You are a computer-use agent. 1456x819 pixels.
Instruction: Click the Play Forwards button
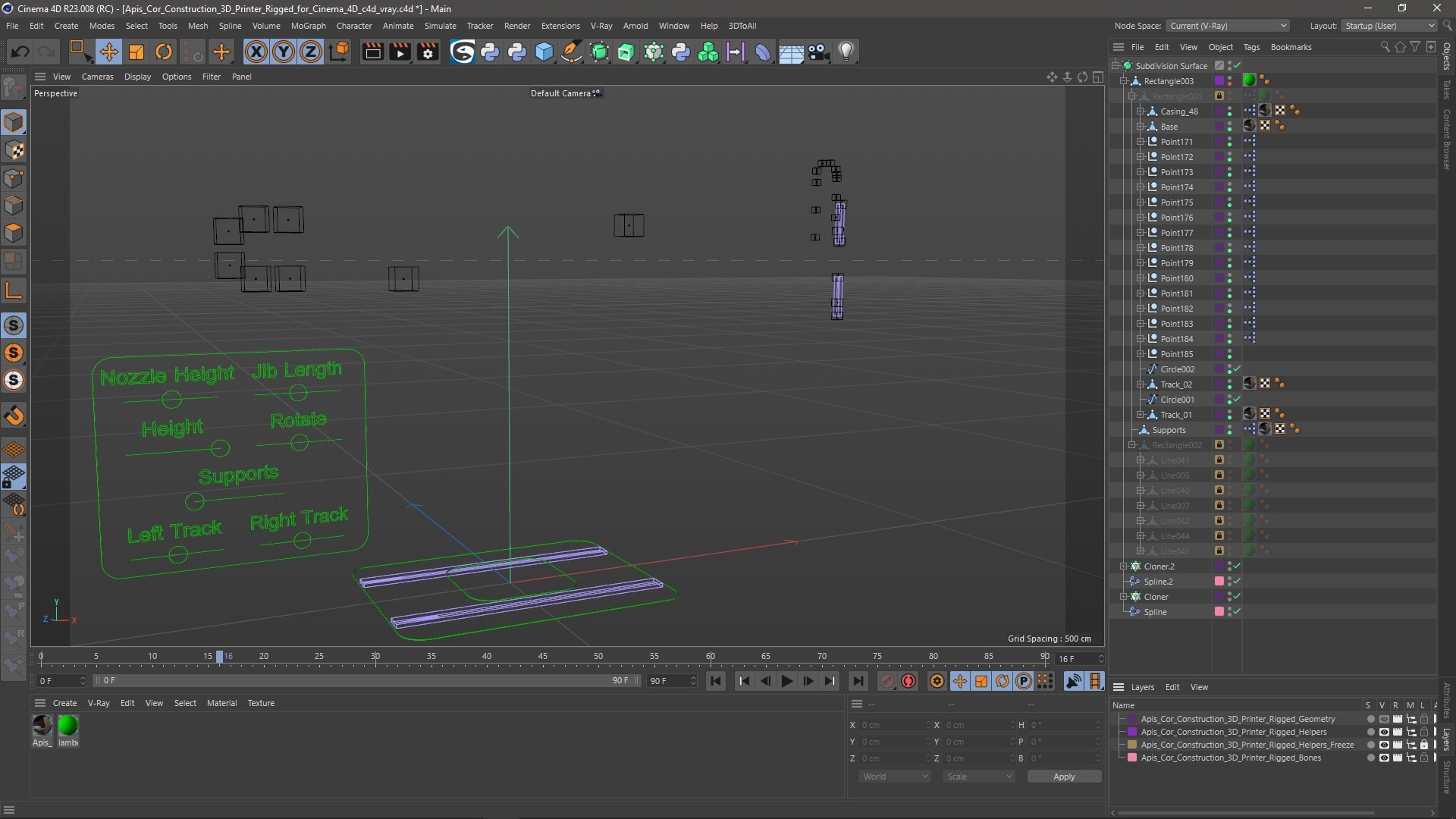786,681
